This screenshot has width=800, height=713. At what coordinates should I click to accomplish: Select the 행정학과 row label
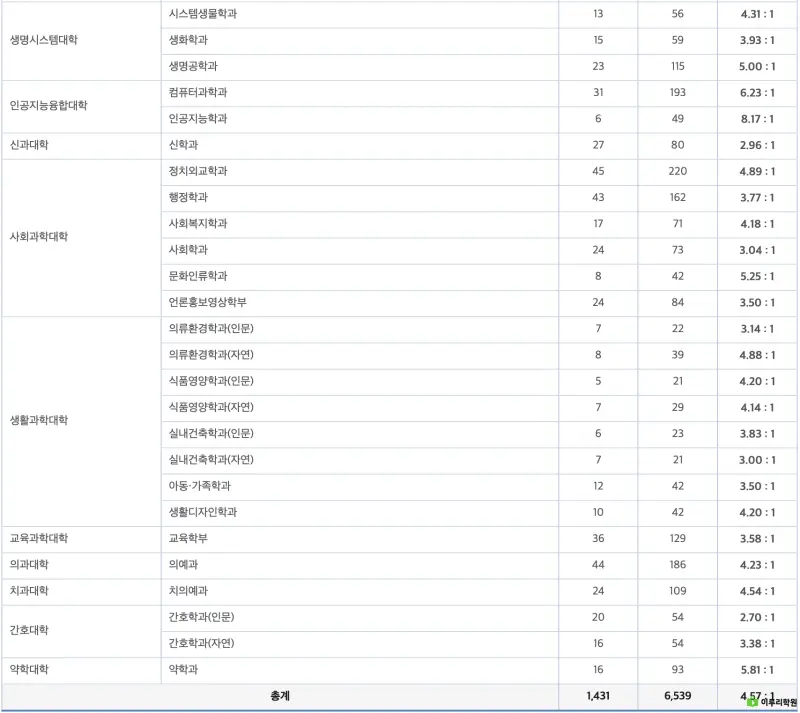click(188, 197)
